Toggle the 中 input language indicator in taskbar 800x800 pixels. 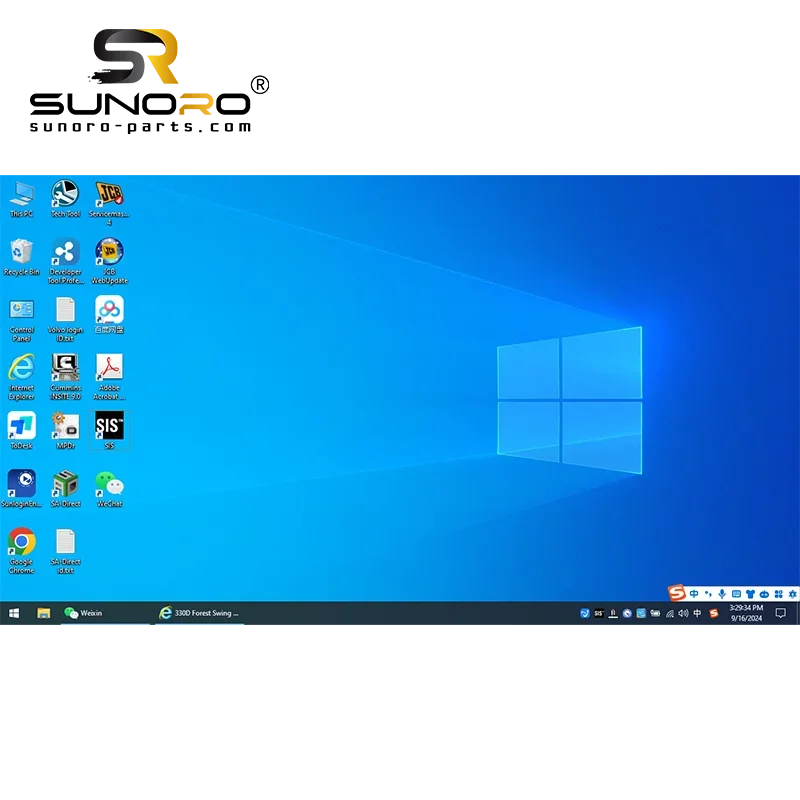pos(697,613)
